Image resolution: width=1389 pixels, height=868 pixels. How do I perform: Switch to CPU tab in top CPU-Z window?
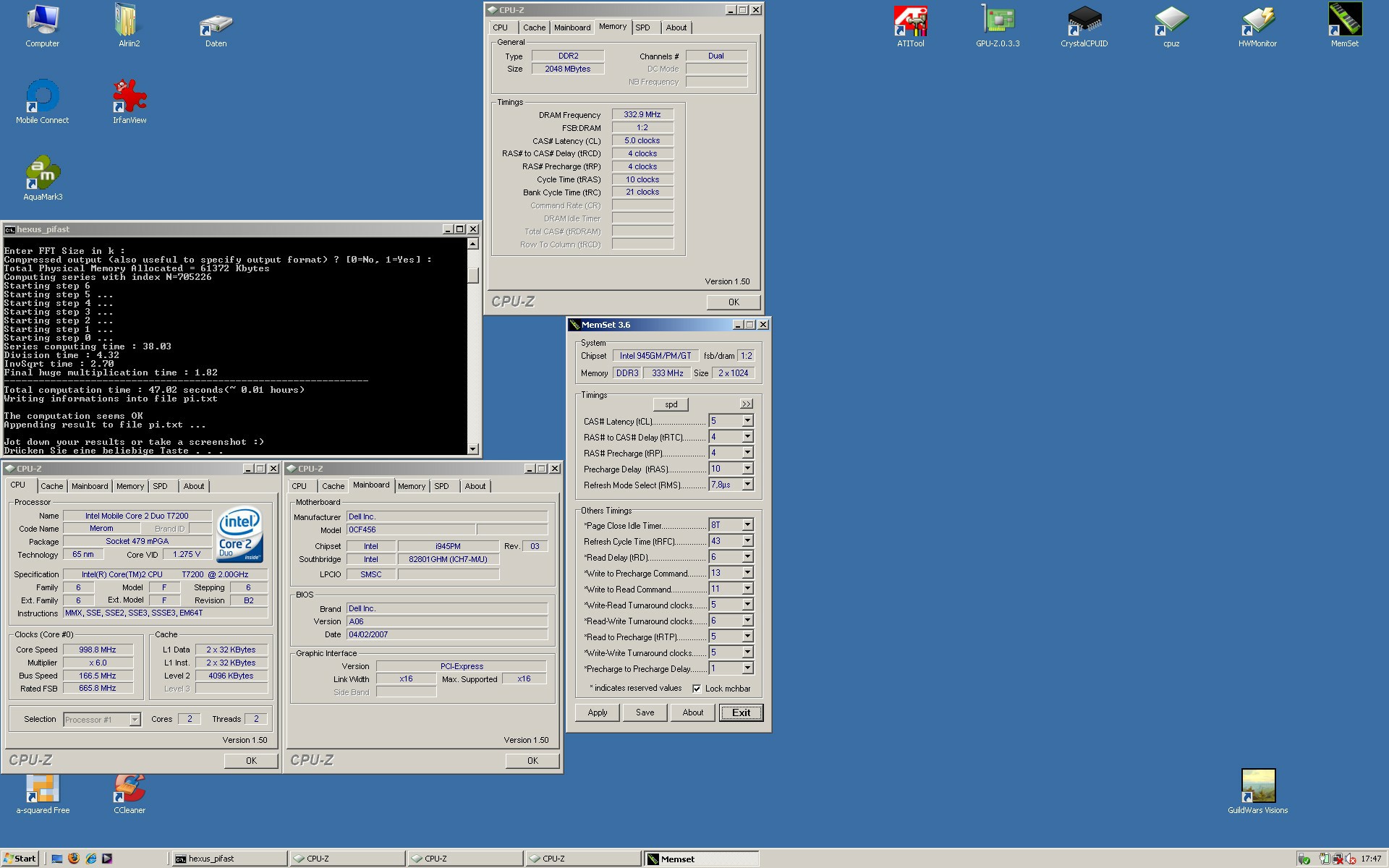pyautogui.click(x=501, y=27)
